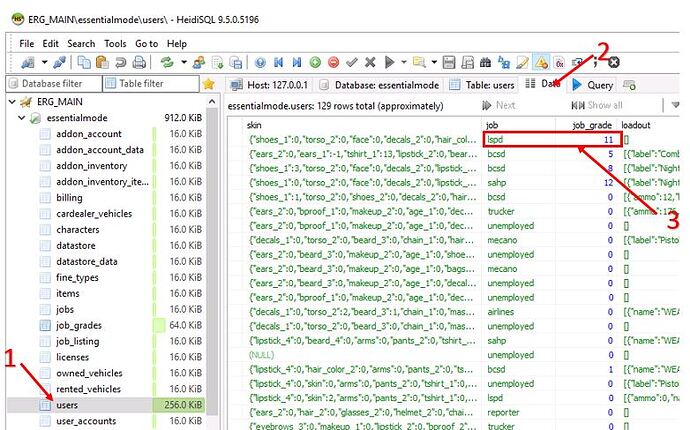
Task: Select the addon_inventory table in tree
Action: 92,166
